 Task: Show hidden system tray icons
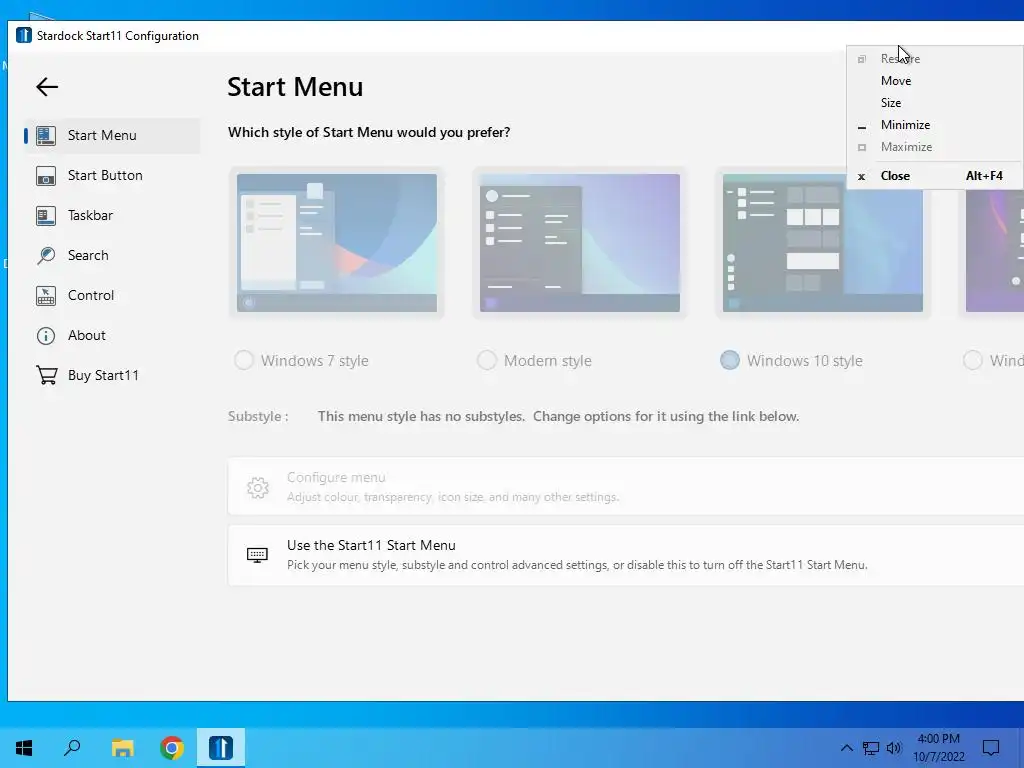(846, 748)
